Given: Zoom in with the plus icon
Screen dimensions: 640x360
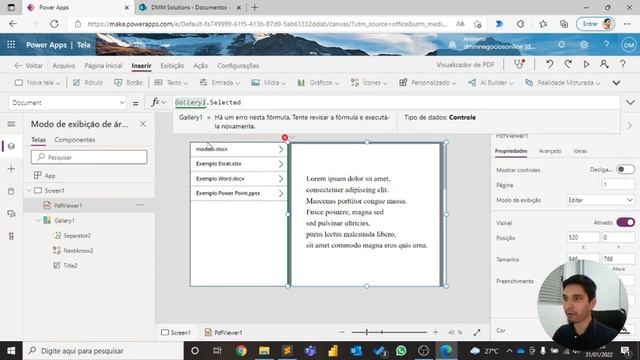Looking at the screenshot, I should (x=436, y=332).
